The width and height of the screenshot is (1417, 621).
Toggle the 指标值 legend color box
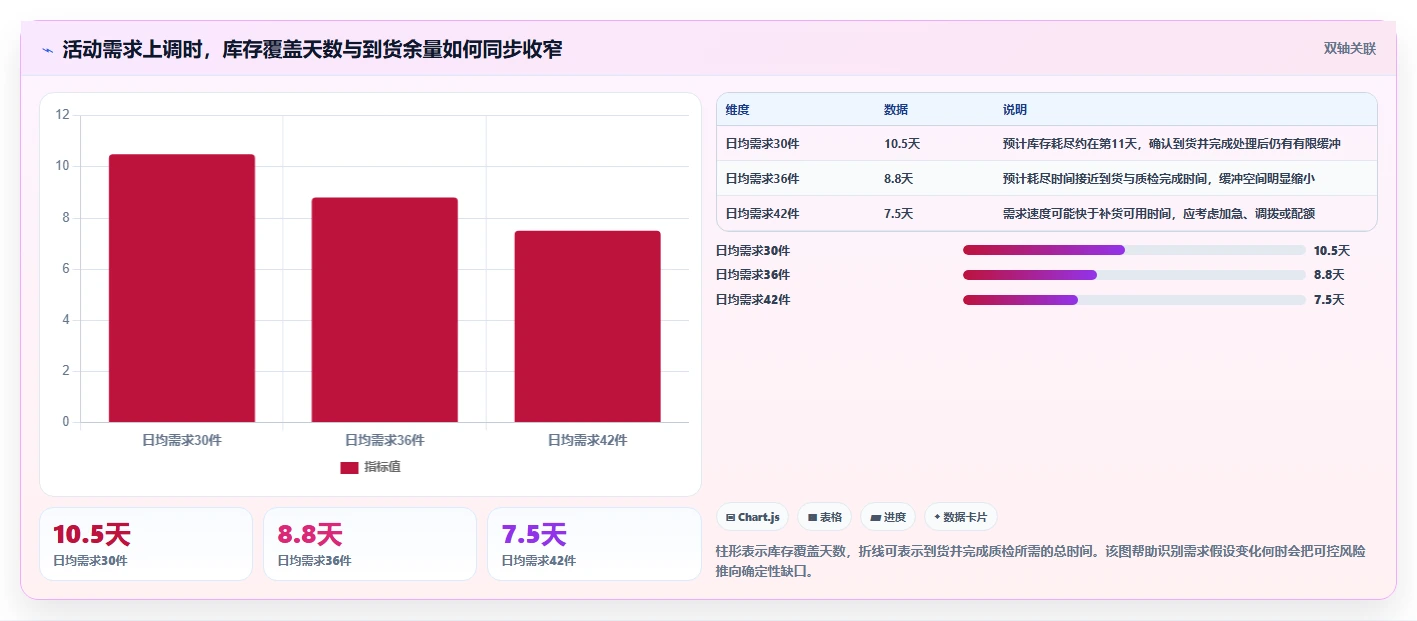349,468
